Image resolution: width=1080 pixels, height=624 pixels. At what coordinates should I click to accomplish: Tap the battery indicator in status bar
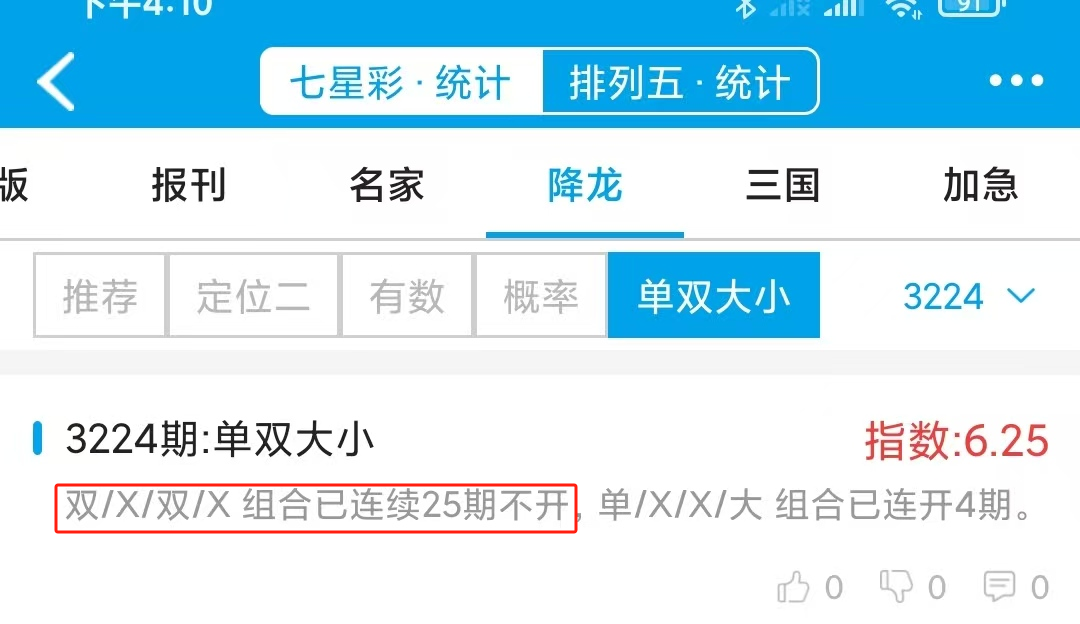pyautogui.click(x=971, y=7)
